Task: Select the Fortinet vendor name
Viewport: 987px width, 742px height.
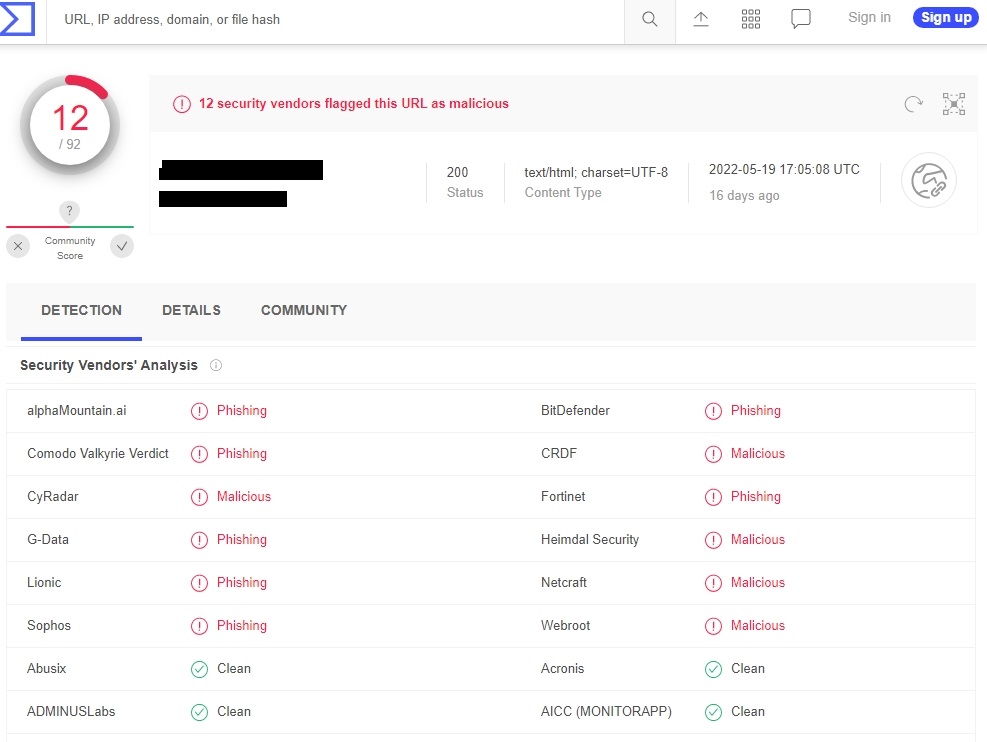Action: point(563,497)
